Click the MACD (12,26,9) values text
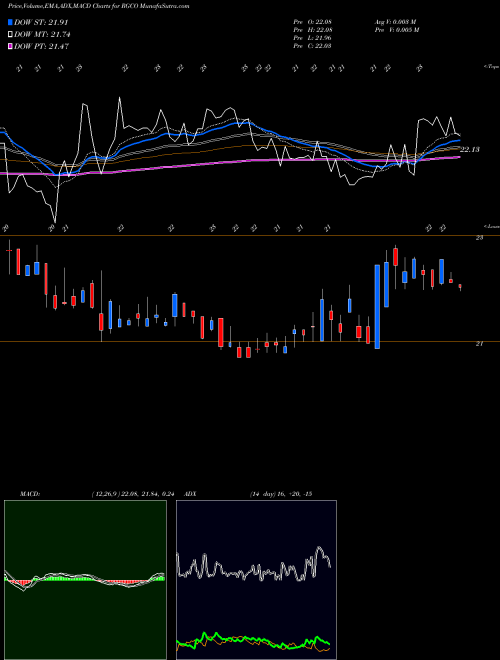This screenshot has width=500, height=660. tap(133, 494)
